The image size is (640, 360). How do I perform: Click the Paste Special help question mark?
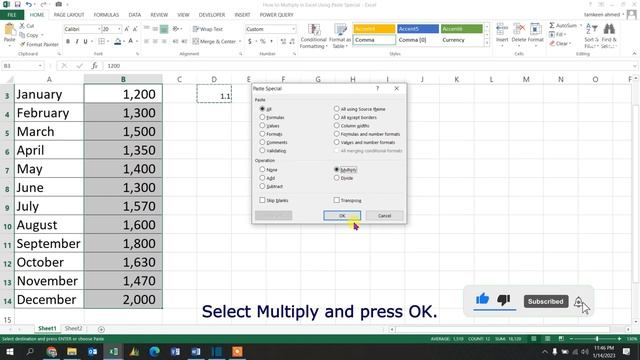pyautogui.click(x=378, y=88)
